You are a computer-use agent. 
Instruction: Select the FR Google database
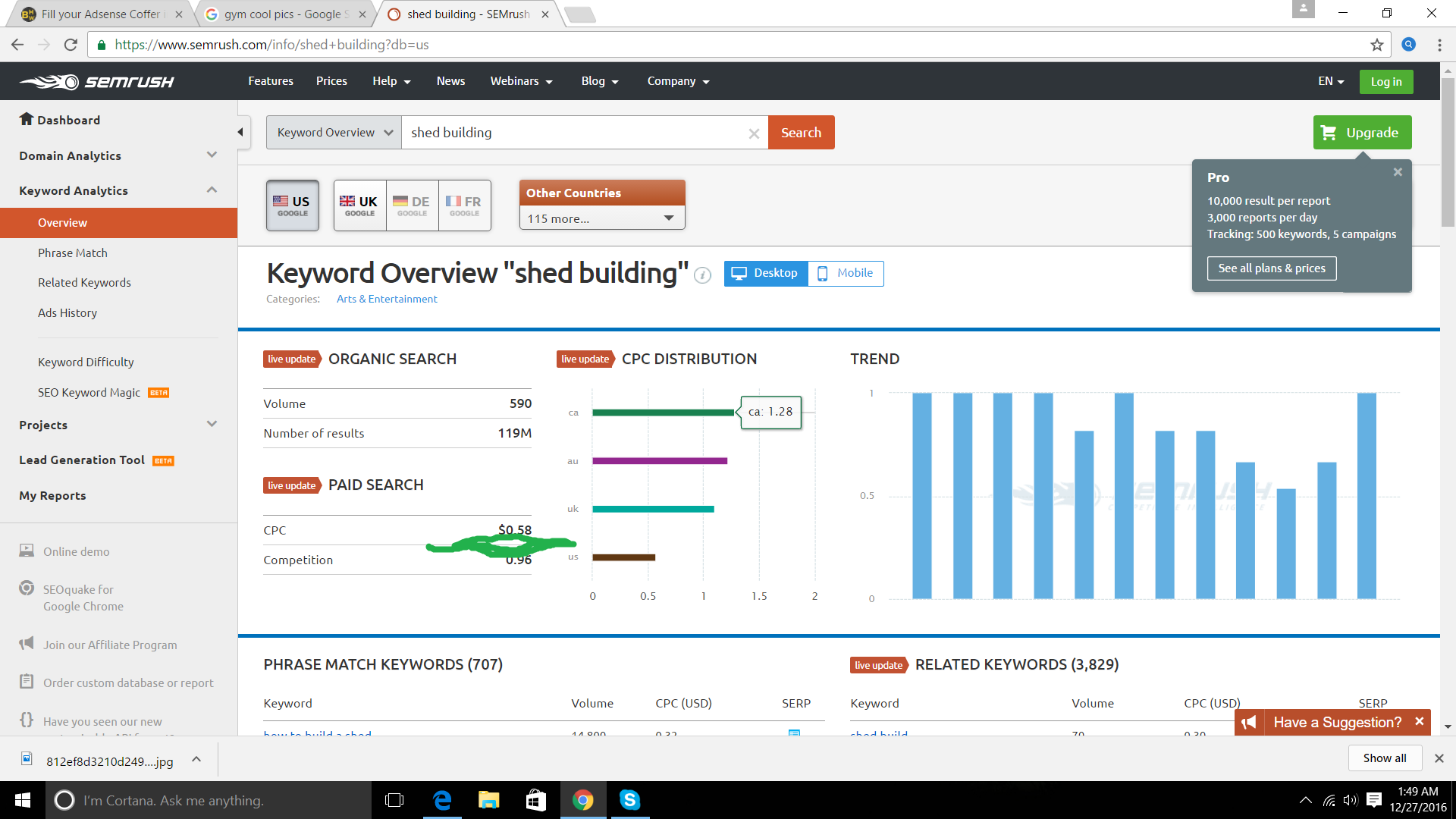(x=464, y=205)
